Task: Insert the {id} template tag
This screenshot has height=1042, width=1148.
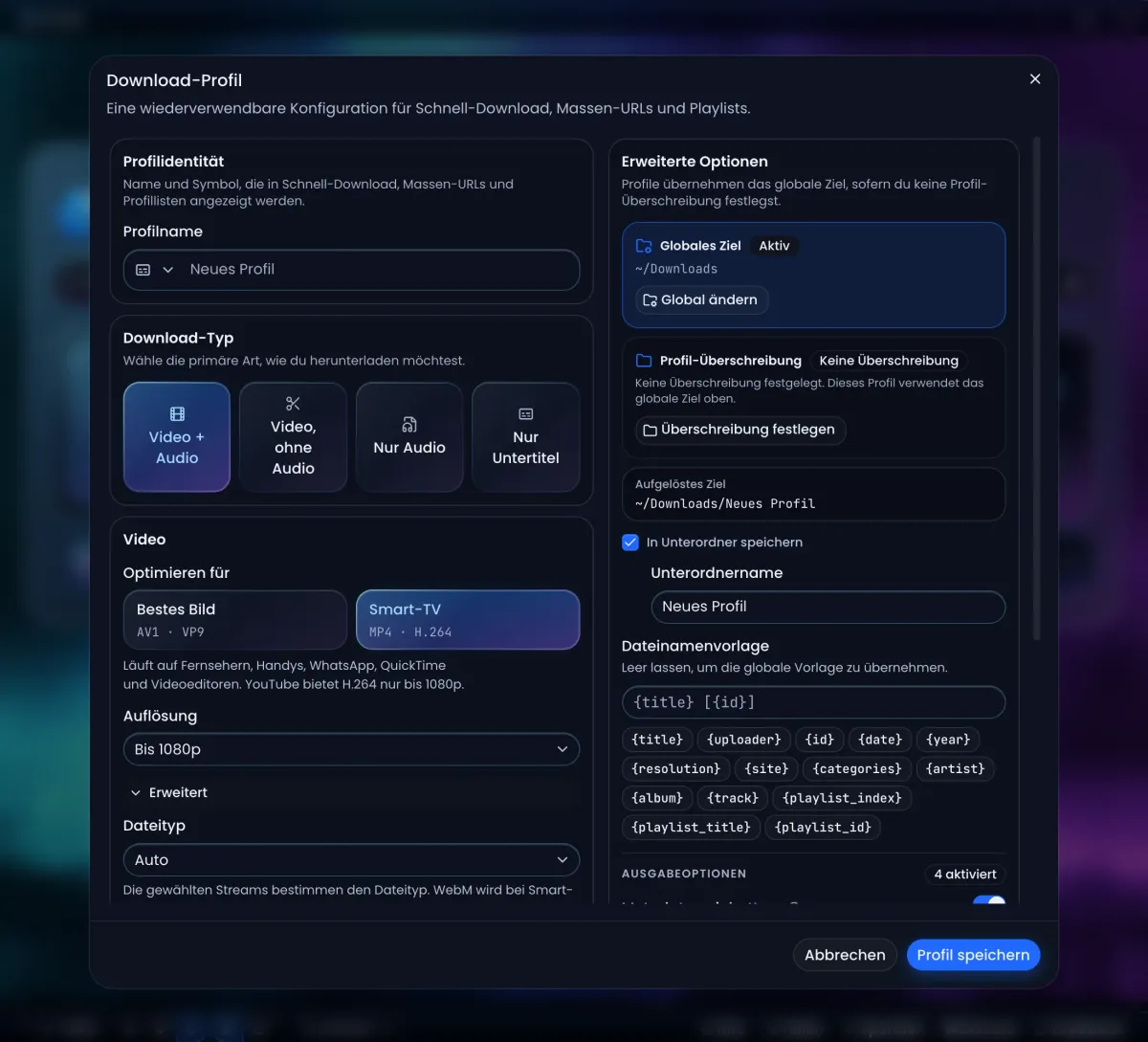Action: tap(820, 740)
